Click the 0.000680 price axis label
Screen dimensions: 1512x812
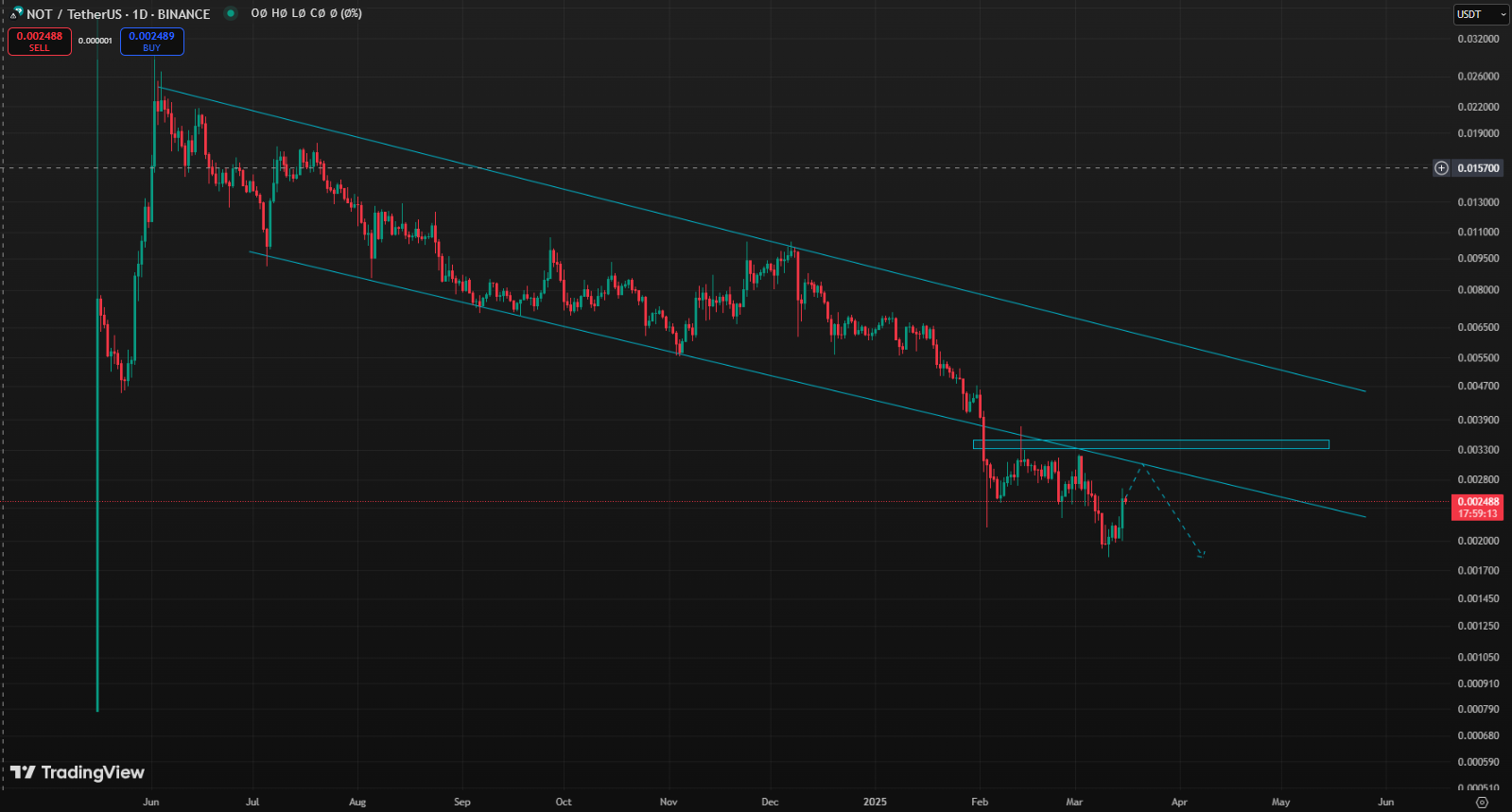coord(1478,735)
